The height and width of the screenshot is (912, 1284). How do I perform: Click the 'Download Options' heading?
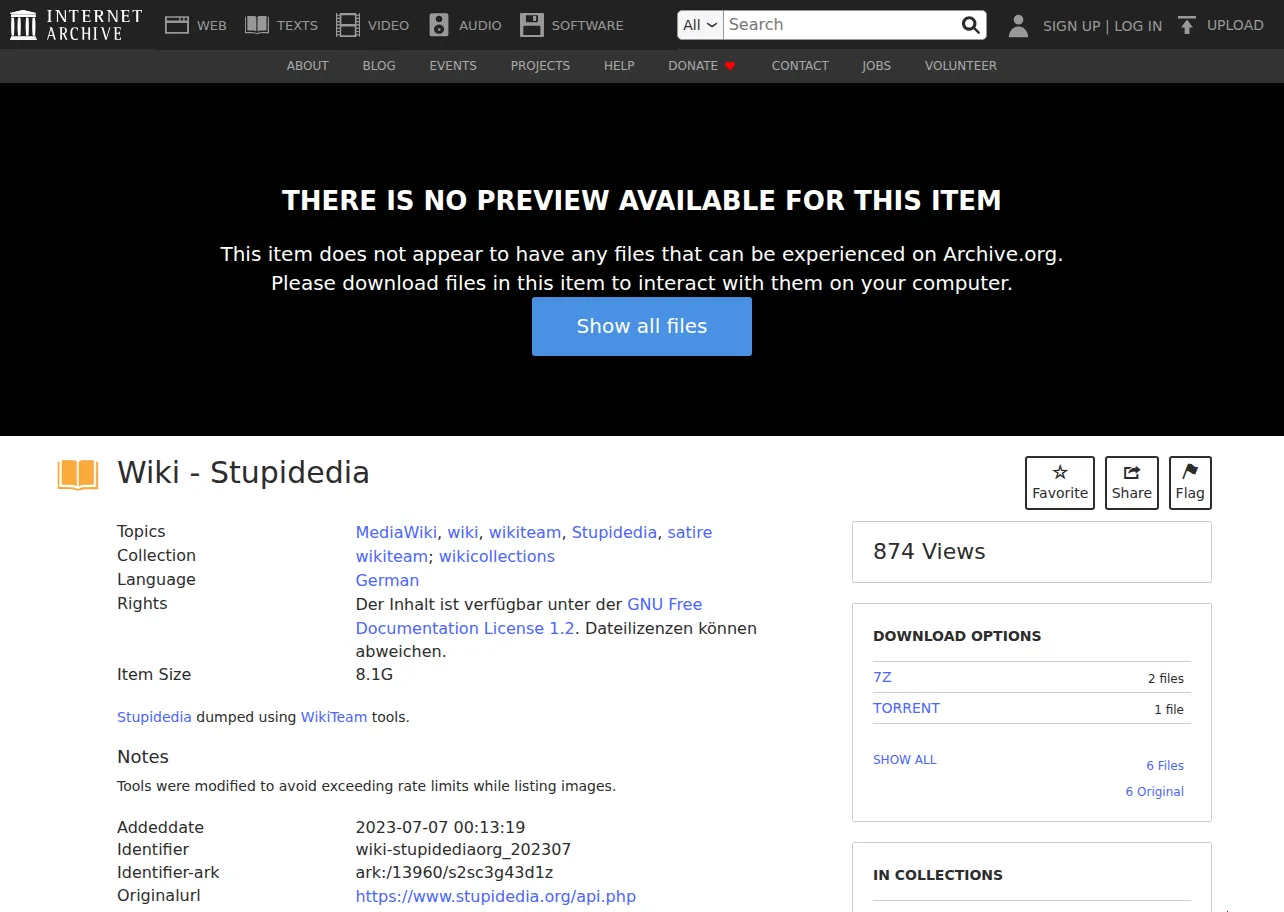coord(957,636)
